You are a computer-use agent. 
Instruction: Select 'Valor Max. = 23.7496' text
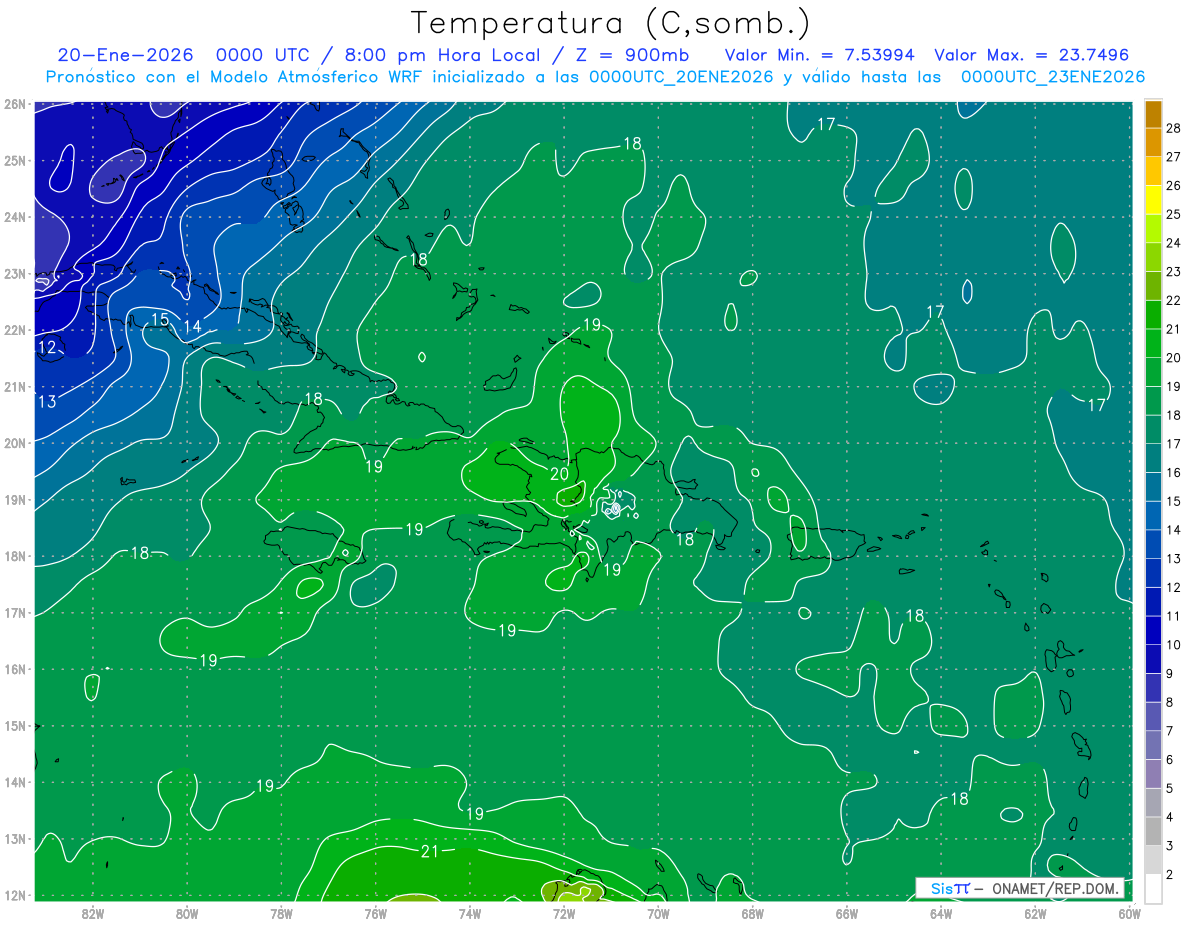click(x=1031, y=55)
